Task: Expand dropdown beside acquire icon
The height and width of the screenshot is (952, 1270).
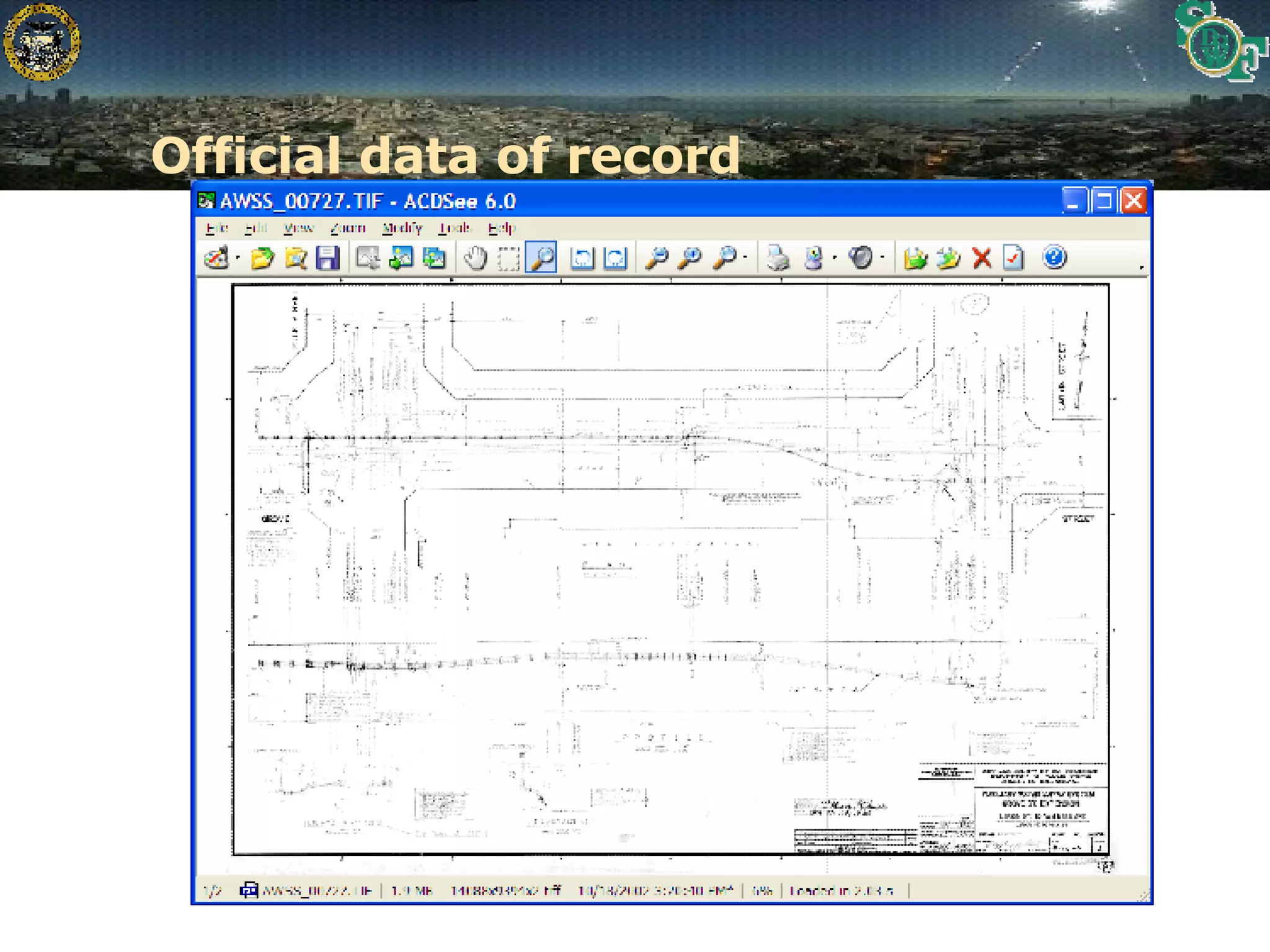Action: (x=835, y=258)
